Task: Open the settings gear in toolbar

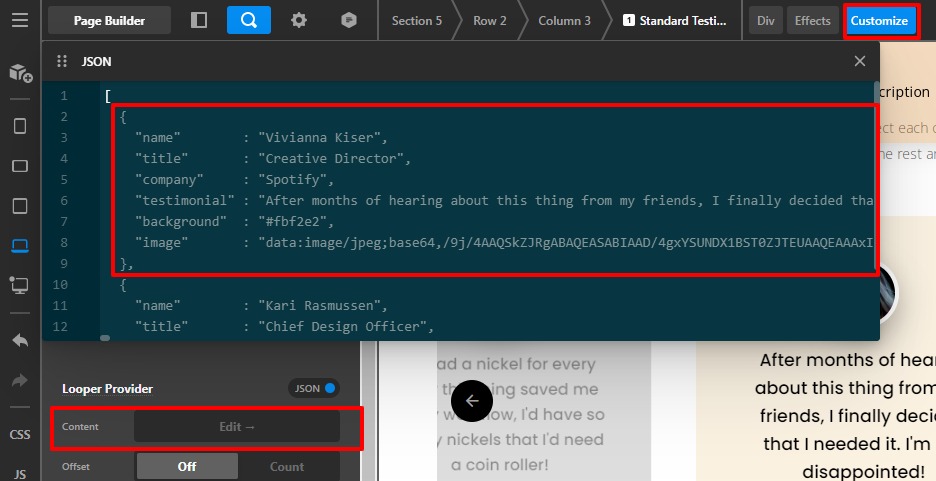Action: pyautogui.click(x=299, y=20)
